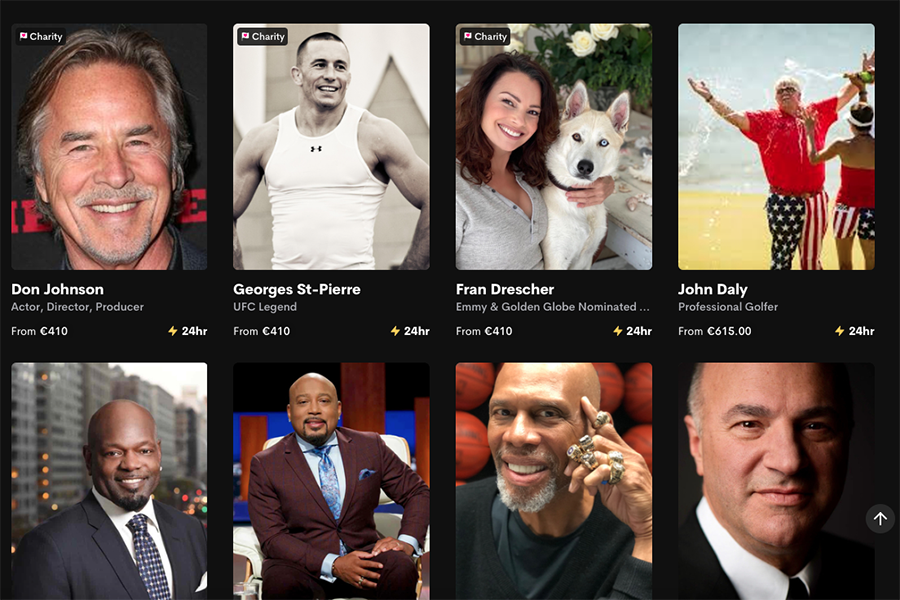The height and width of the screenshot is (600, 900).
Task: Open Georges St-Pierre's name link
Action: (297, 289)
